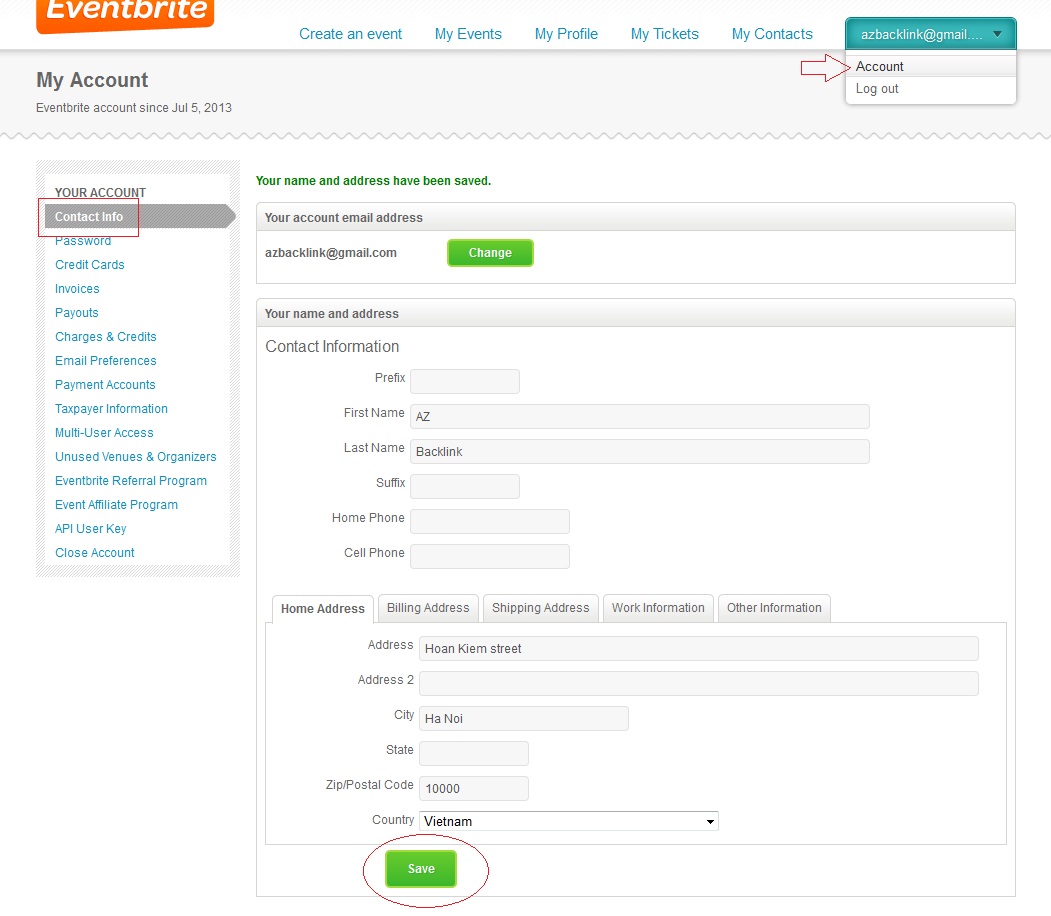Focus the Home Phone input field
The height and width of the screenshot is (916, 1051).
[490, 521]
